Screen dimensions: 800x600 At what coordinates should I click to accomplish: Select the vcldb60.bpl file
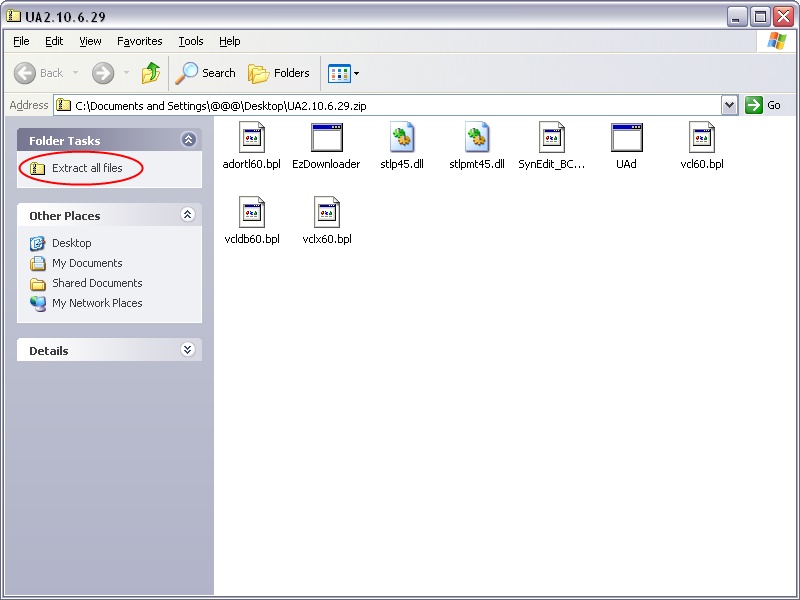tap(251, 213)
